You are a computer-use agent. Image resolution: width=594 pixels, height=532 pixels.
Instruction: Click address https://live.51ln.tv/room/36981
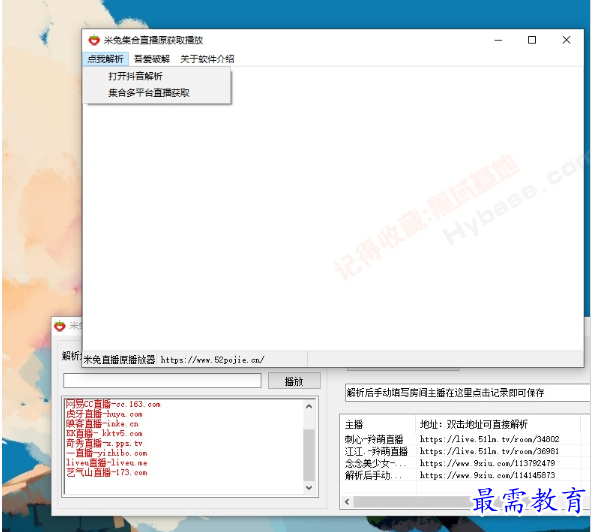click(489, 451)
